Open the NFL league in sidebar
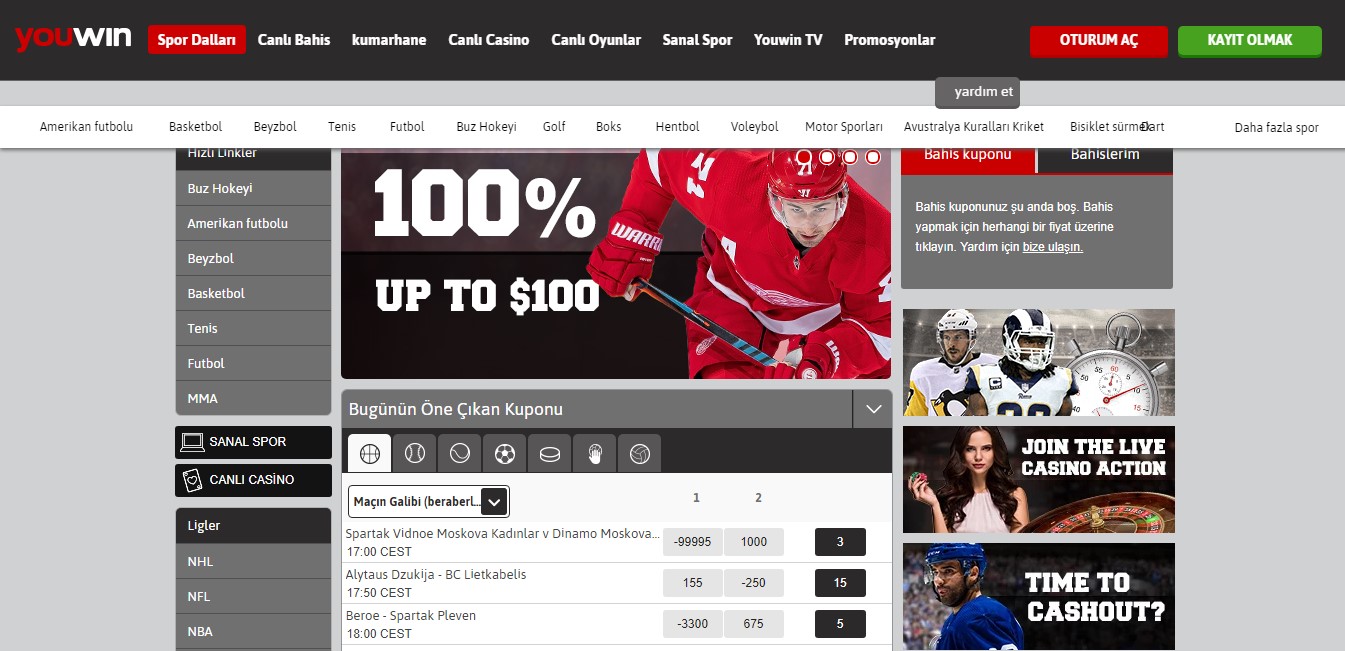 (253, 596)
